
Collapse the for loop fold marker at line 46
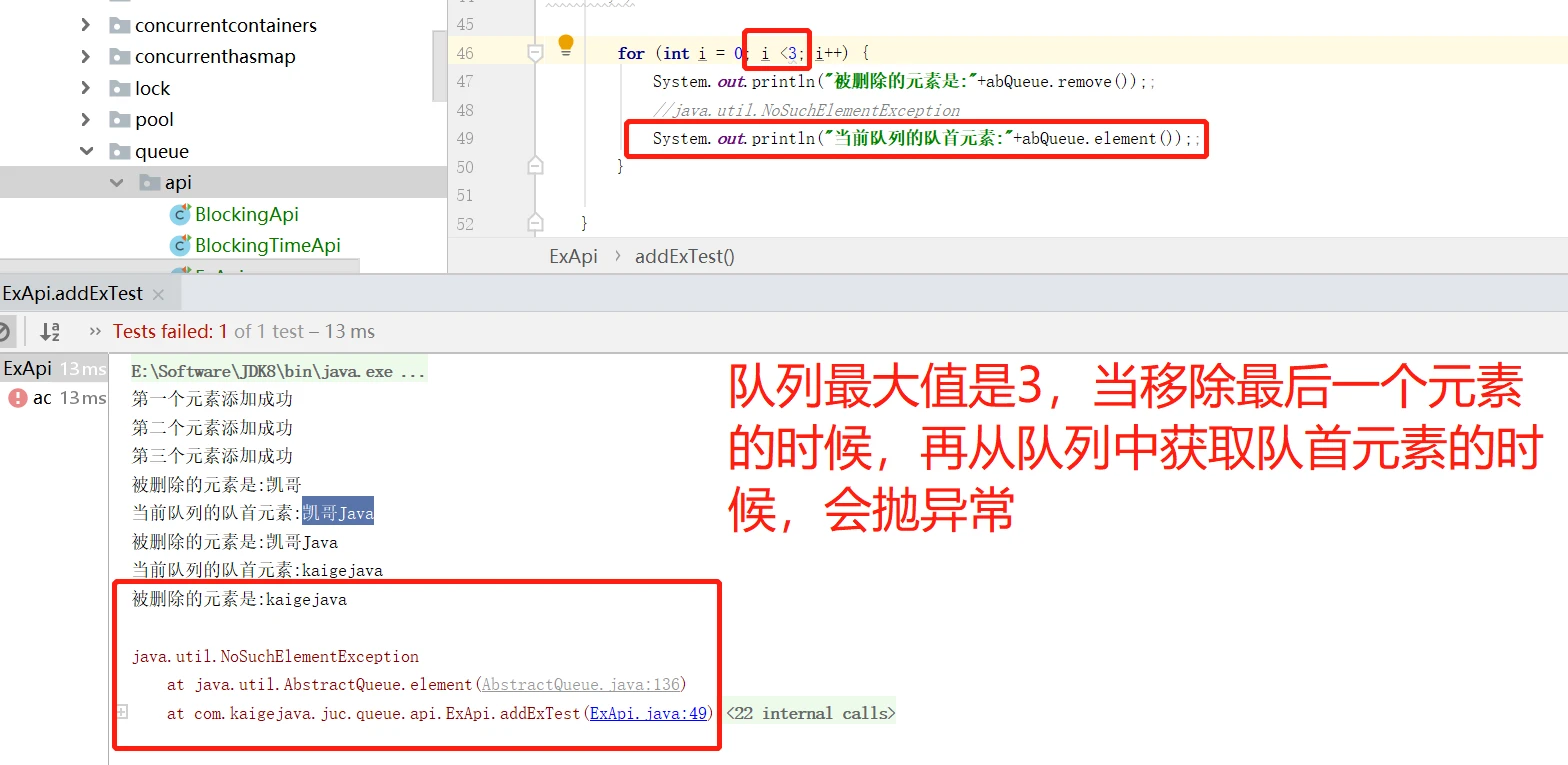point(535,53)
